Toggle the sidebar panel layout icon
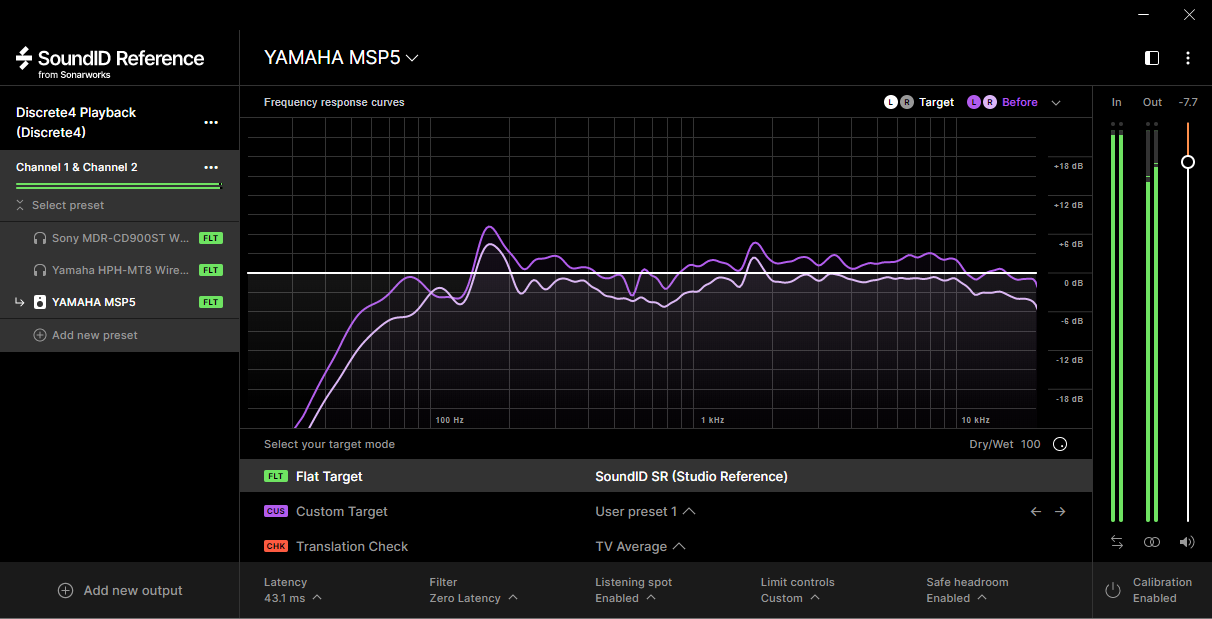This screenshot has height=619, width=1212. click(1152, 58)
